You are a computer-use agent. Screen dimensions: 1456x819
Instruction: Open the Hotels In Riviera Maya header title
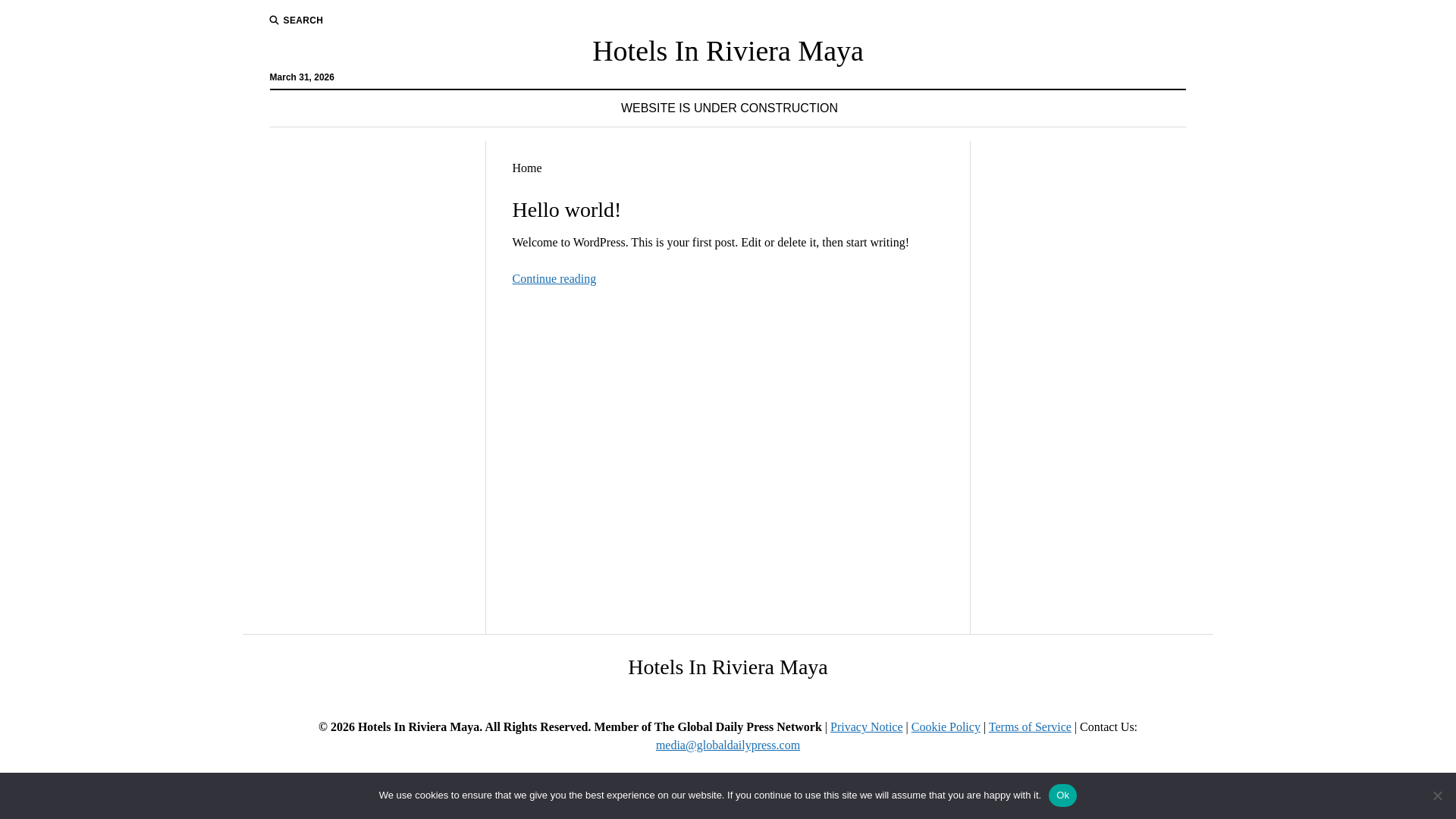728,51
